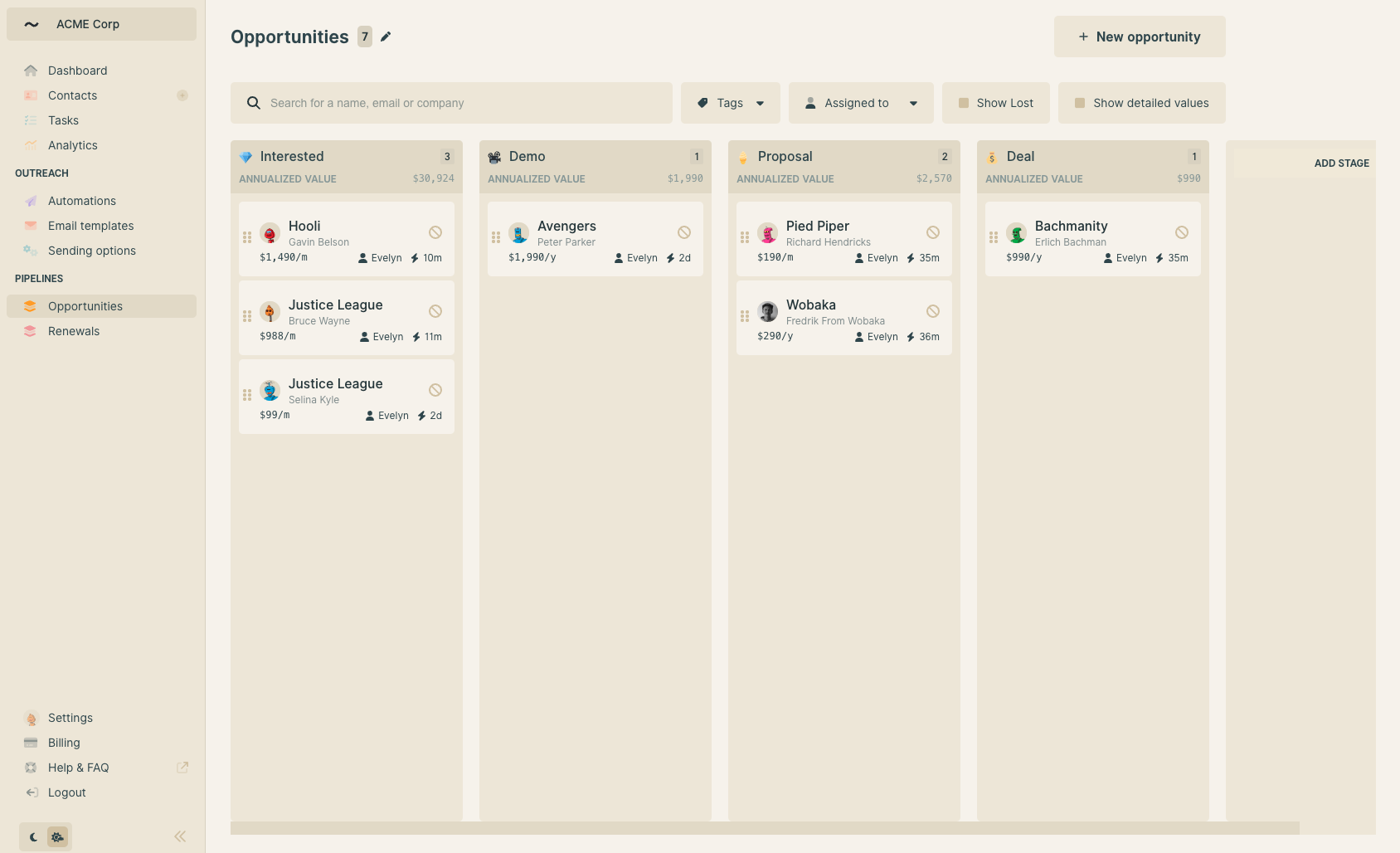1400x853 pixels.
Task: Open Tasks from the sidebar
Action: point(101,120)
